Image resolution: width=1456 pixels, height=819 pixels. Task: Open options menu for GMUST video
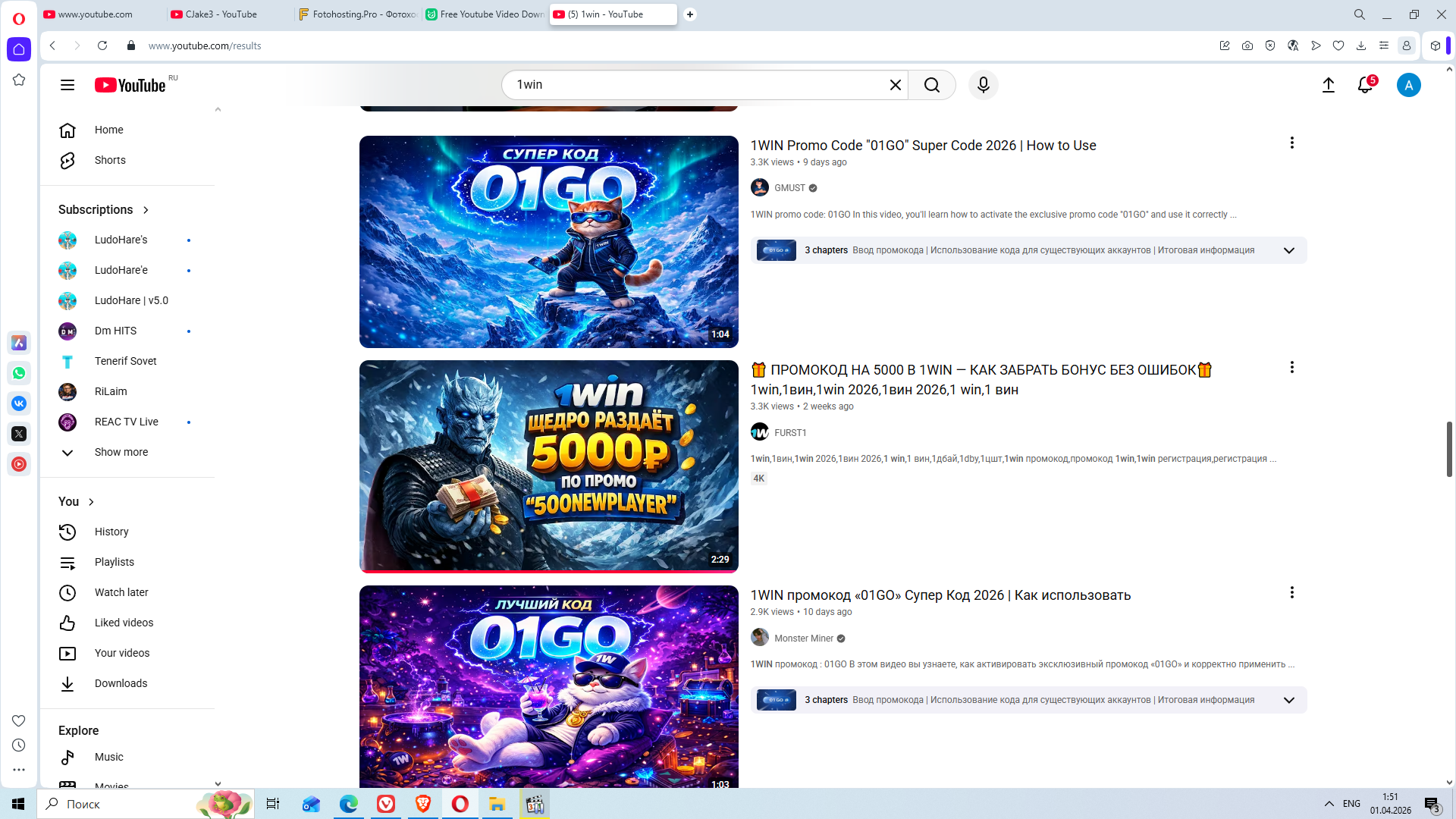(1291, 143)
